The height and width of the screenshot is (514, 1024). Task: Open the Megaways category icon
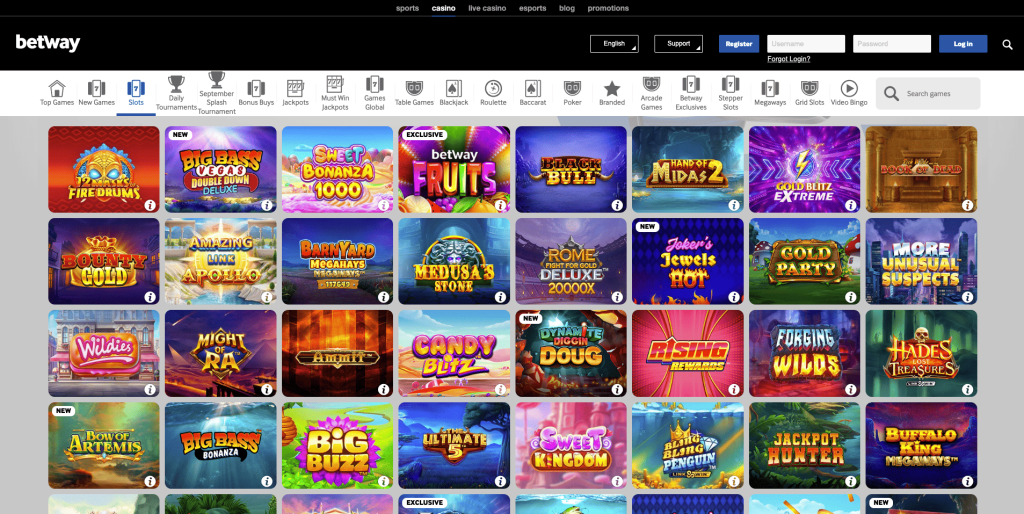770,88
